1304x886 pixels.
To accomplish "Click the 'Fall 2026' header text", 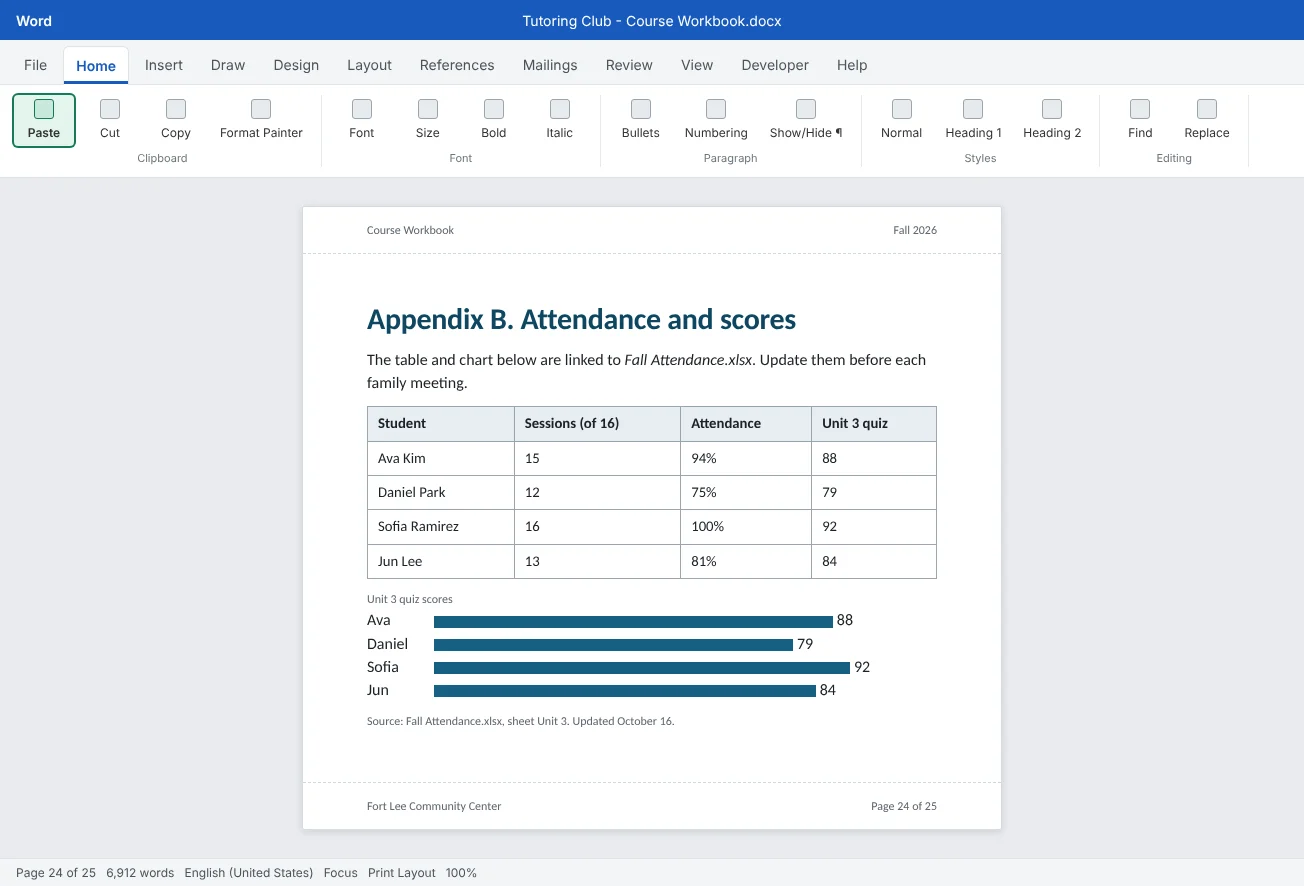I will click(x=915, y=230).
